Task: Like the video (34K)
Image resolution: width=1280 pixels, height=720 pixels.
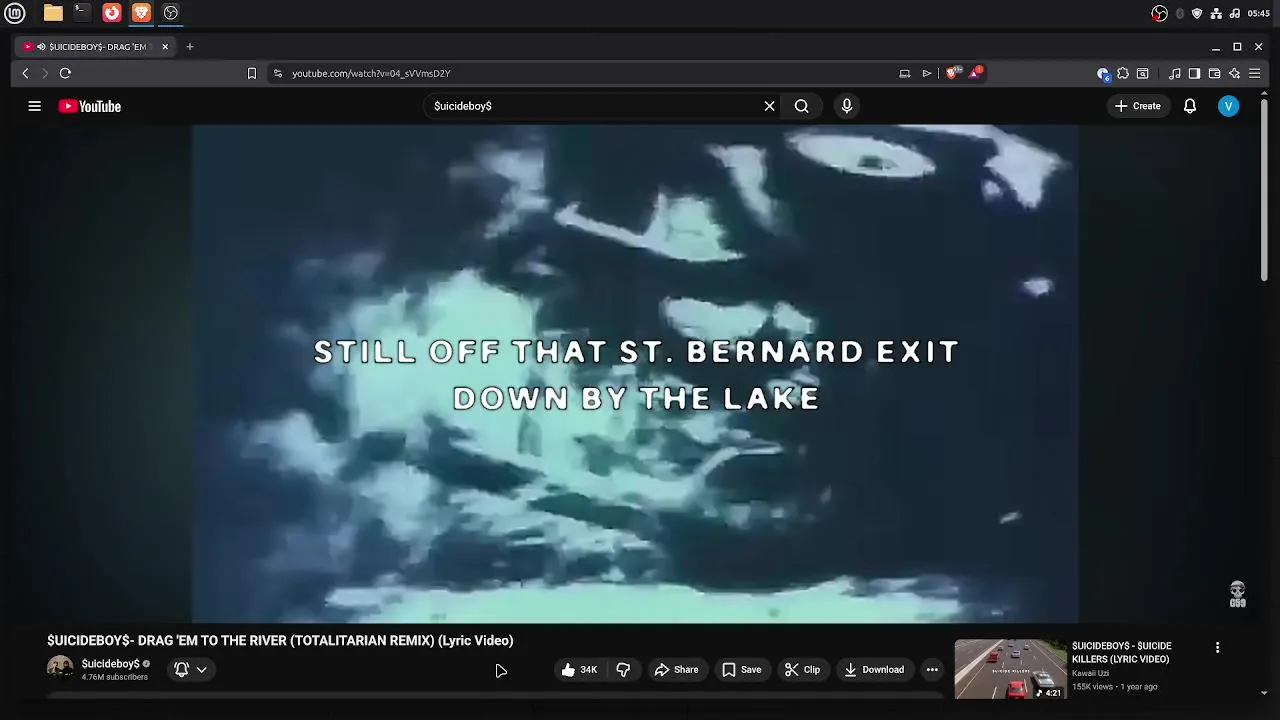Action: click(579, 670)
